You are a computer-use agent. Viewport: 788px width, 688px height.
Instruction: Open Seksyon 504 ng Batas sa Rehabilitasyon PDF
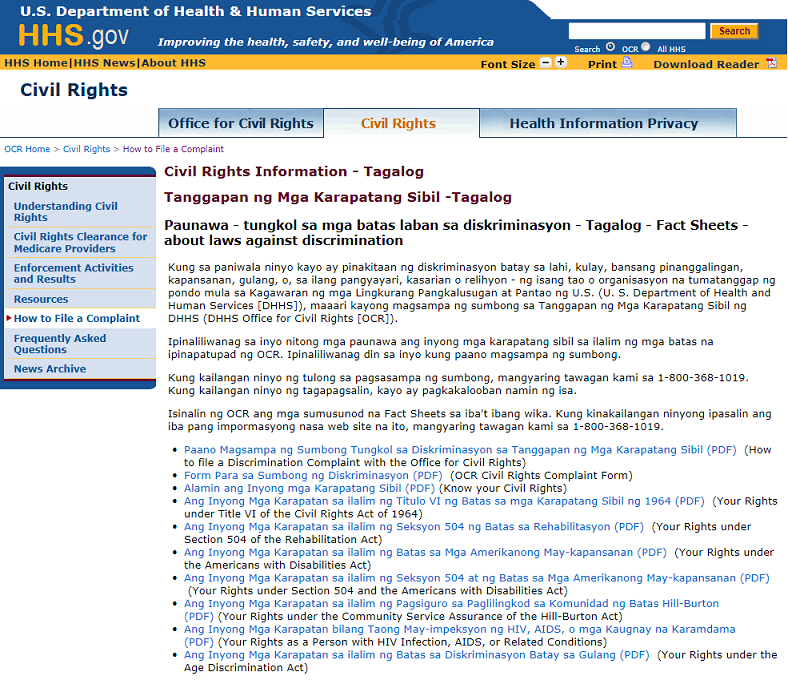coord(414,527)
